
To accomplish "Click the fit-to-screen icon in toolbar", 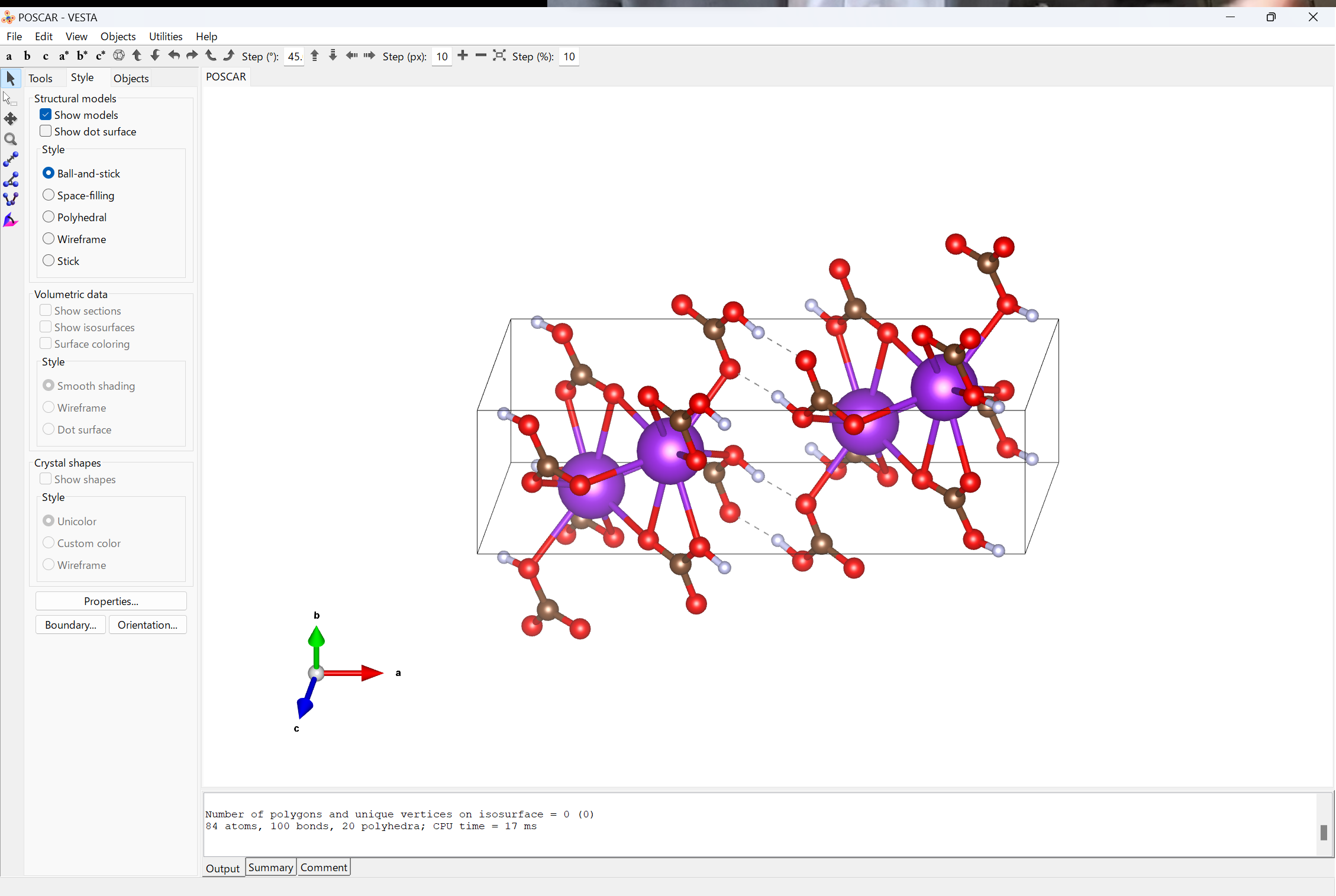I will coord(499,56).
